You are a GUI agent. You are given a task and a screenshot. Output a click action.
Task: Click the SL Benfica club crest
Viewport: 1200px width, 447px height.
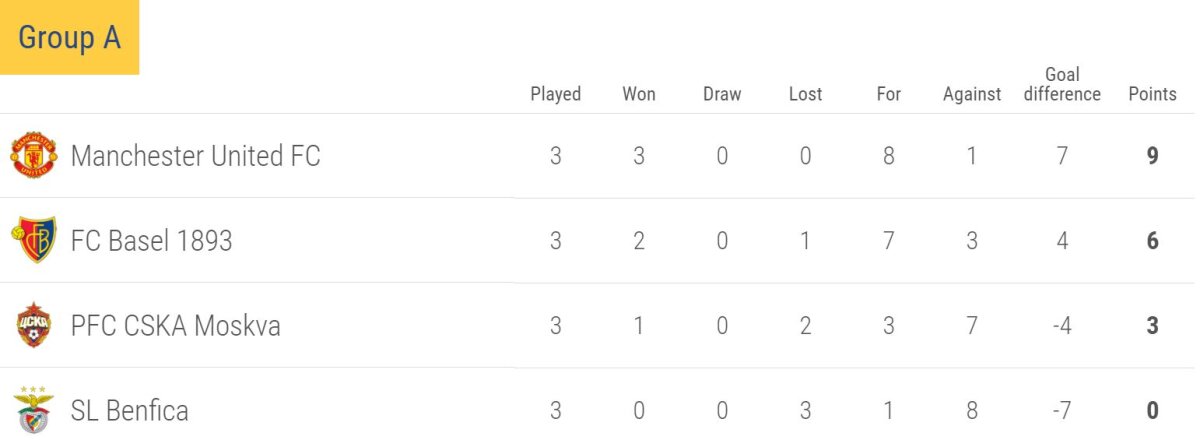tap(34, 410)
